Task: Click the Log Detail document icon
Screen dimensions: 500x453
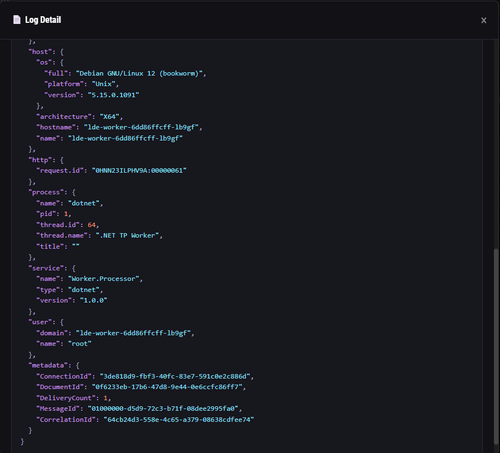Action: [17, 20]
